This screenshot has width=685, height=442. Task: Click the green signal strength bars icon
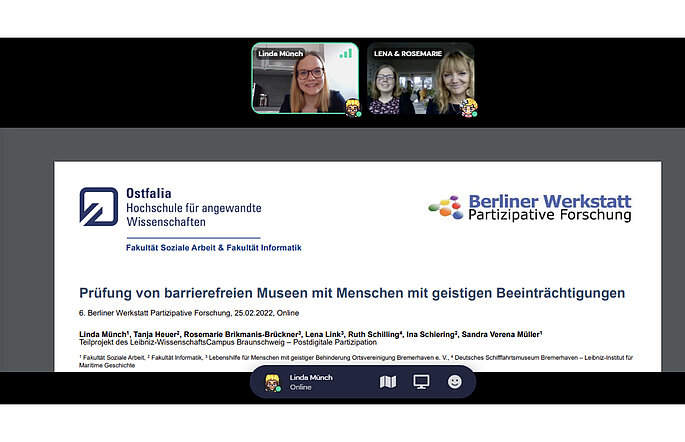pyautogui.click(x=346, y=53)
